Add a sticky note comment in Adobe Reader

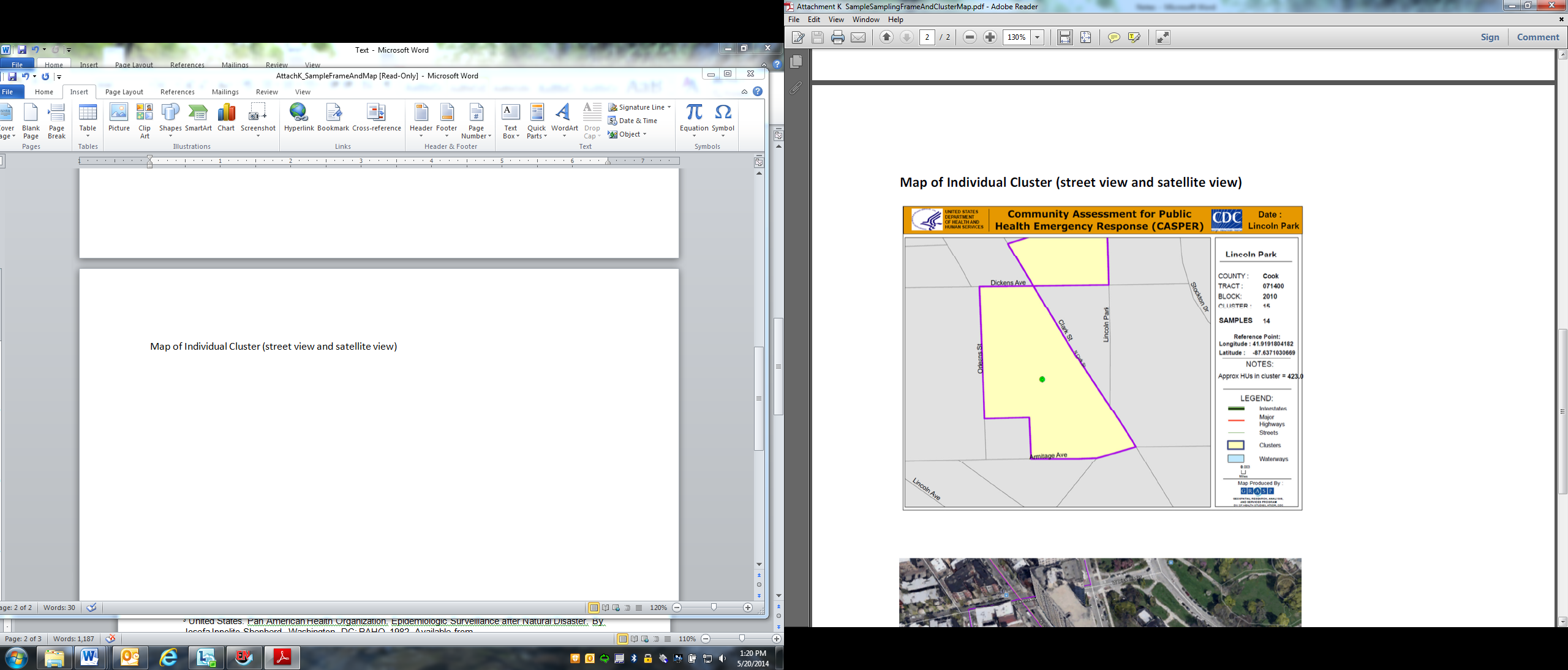coord(1114,37)
